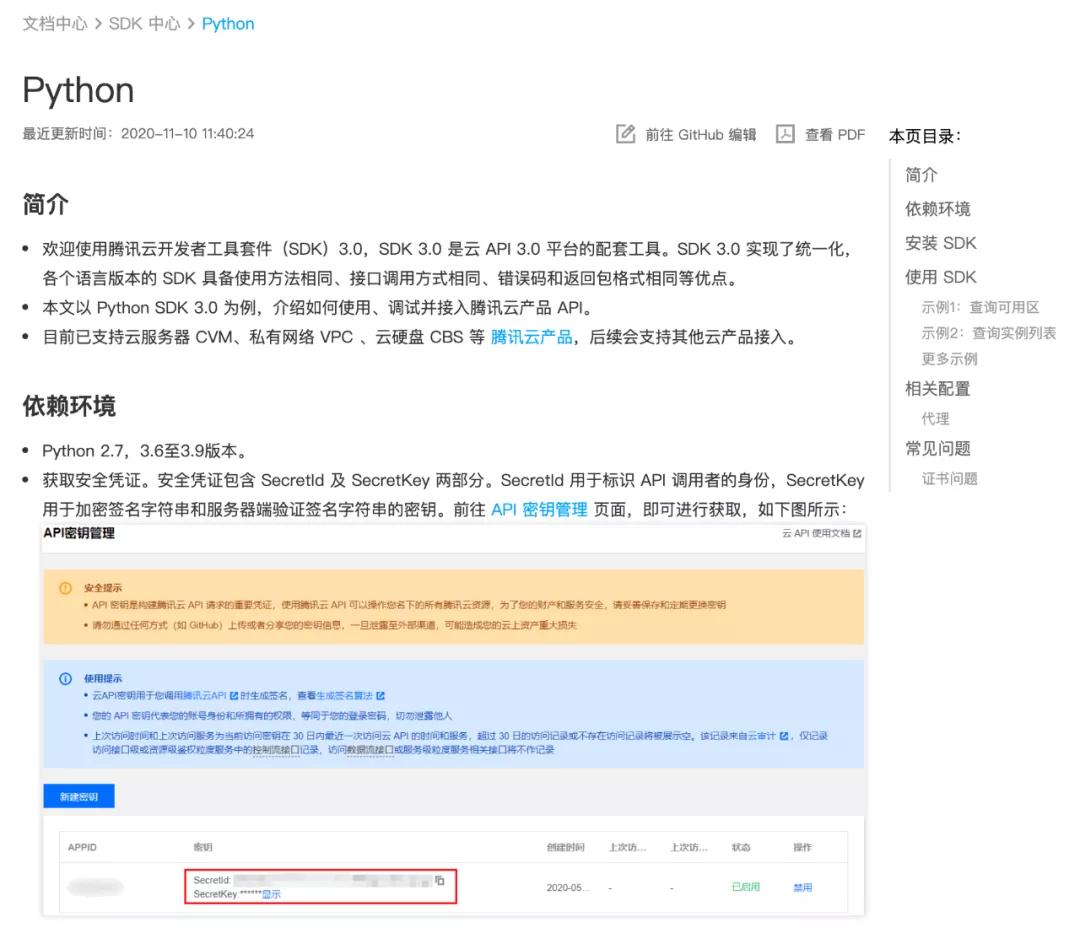Viewport: 1080px width, 928px height.
Task: Disable the key using 禁用
Action: 802,887
